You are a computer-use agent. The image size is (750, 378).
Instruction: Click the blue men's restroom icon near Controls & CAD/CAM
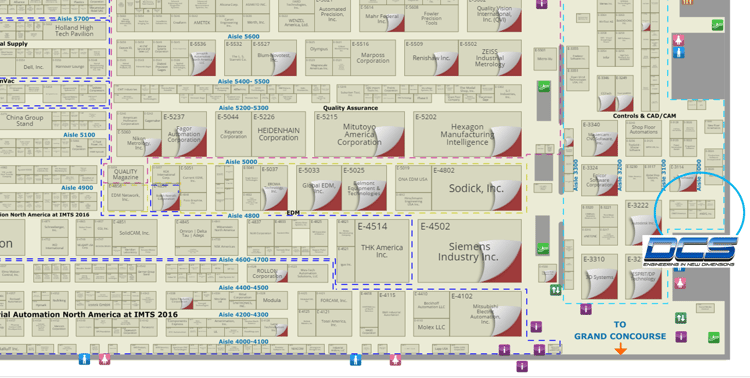[x=679, y=52]
